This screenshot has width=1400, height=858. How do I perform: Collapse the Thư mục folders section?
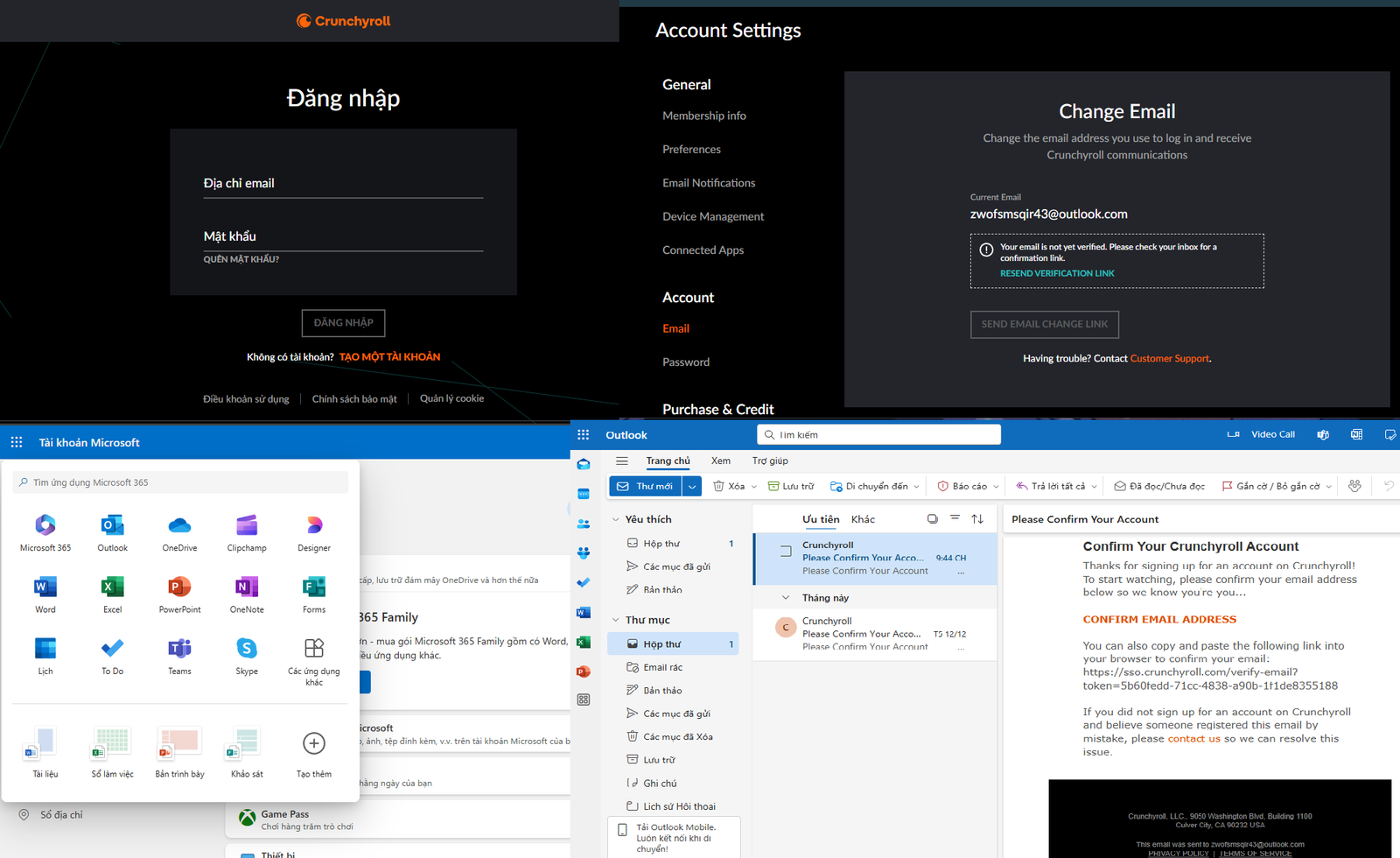point(616,620)
